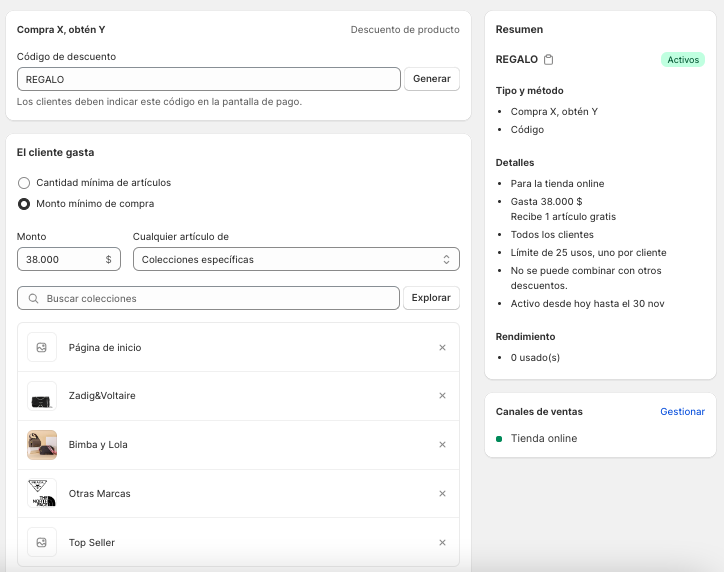
Task: Click the Activos status badge
Action: point(683,60)
